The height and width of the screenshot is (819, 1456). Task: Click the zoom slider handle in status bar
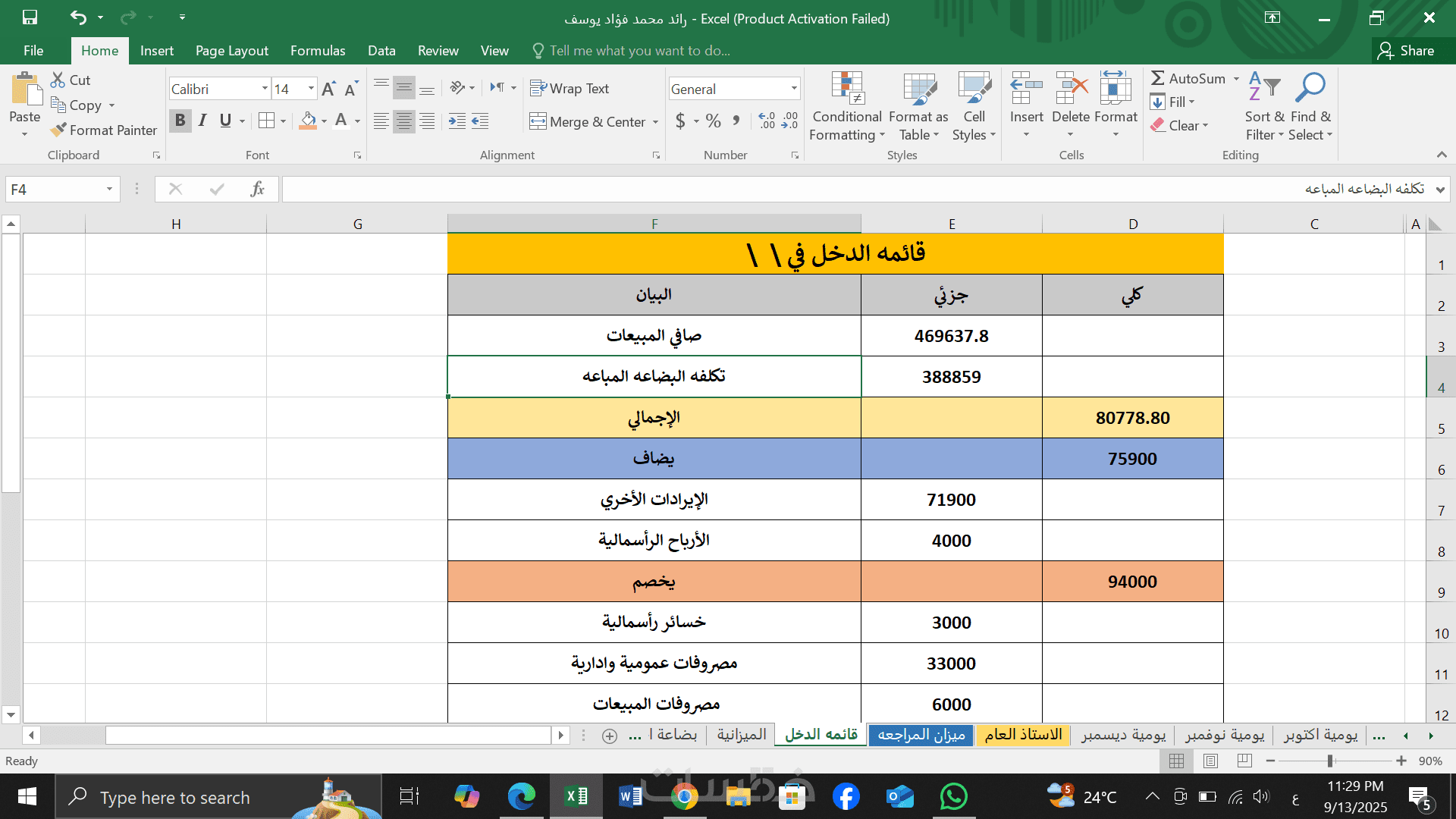click(1330, 761)
